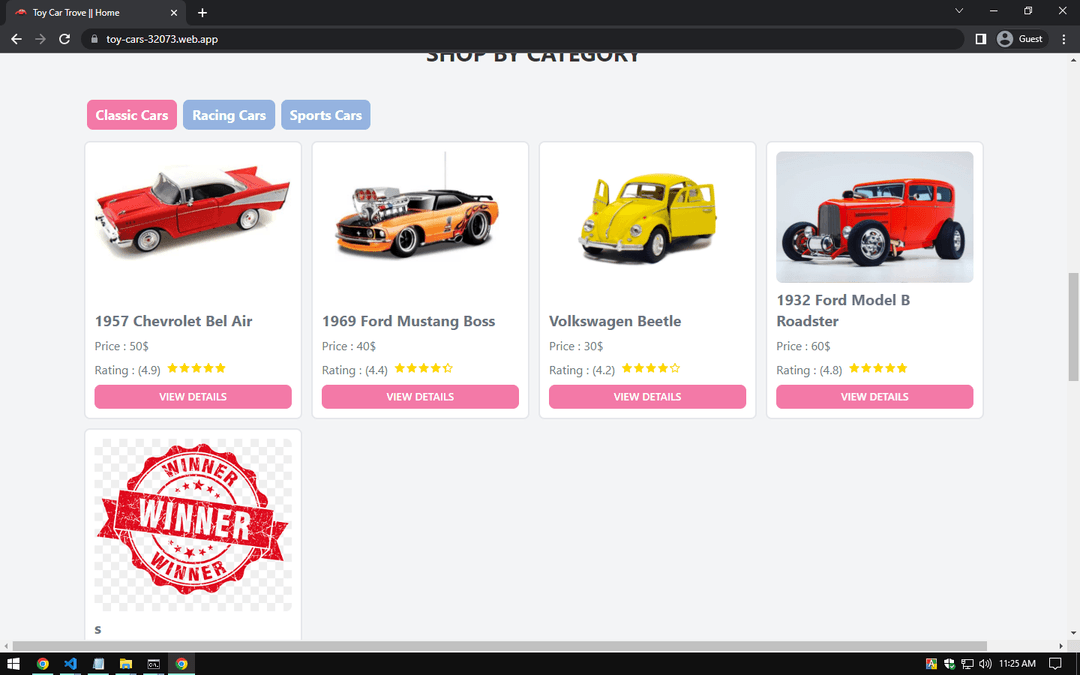Click the Guest profile avatar icon
Viewport: 1080px width, 675px height.
[x=1005, y=39]
